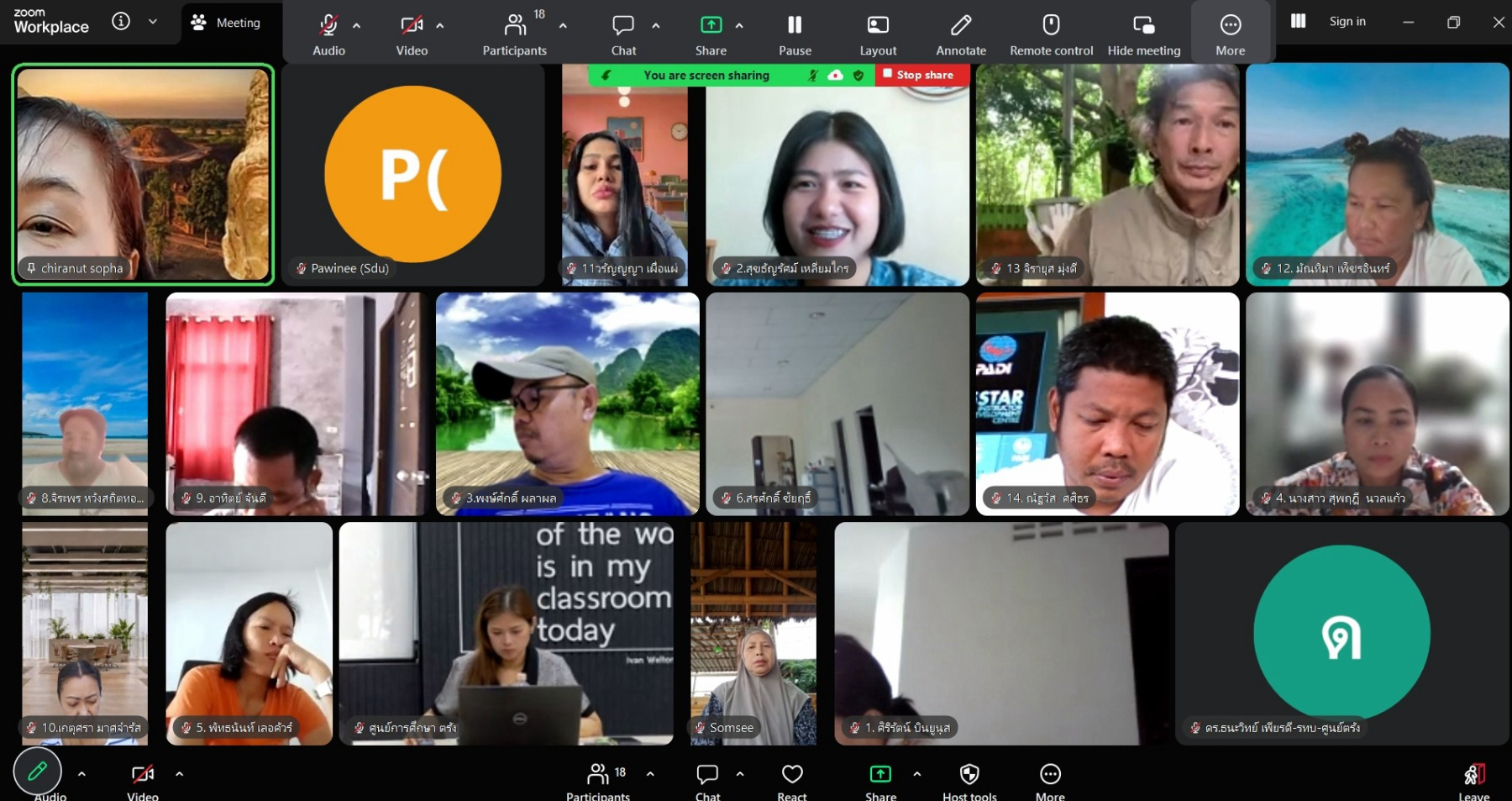Click the Sign in link
This screenshot has width=1512, height=801.
1347,22
